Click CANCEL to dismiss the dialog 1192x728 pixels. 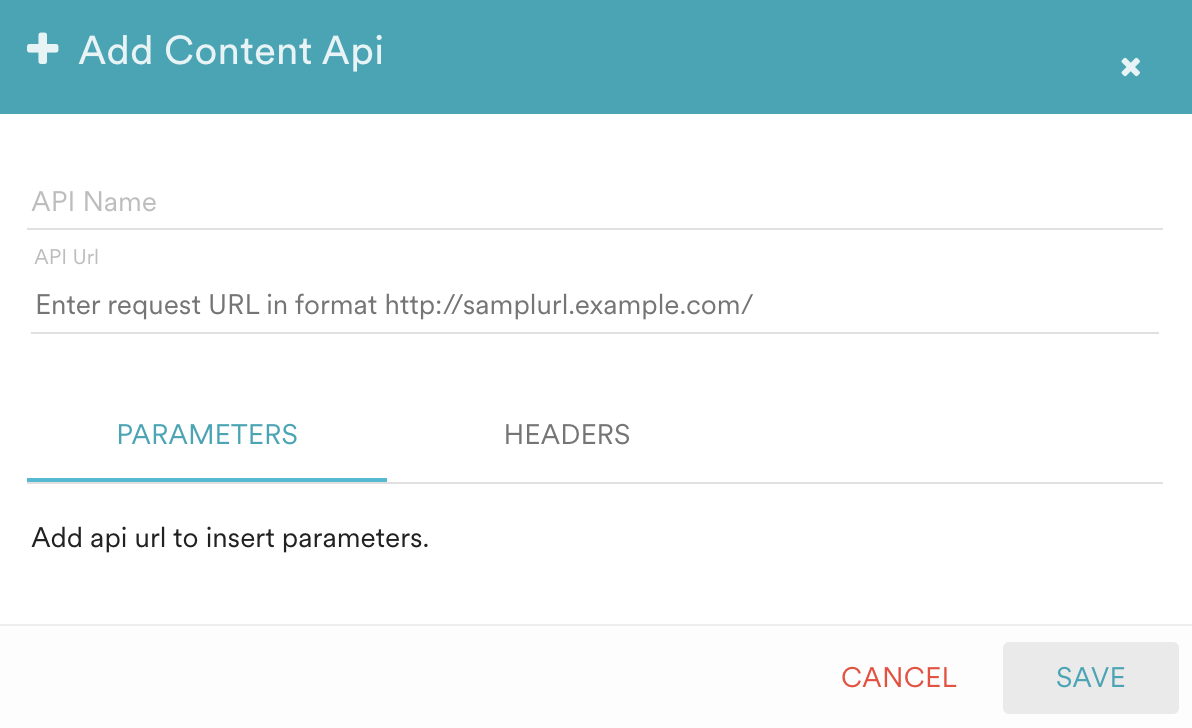click(x=898, y=677)
